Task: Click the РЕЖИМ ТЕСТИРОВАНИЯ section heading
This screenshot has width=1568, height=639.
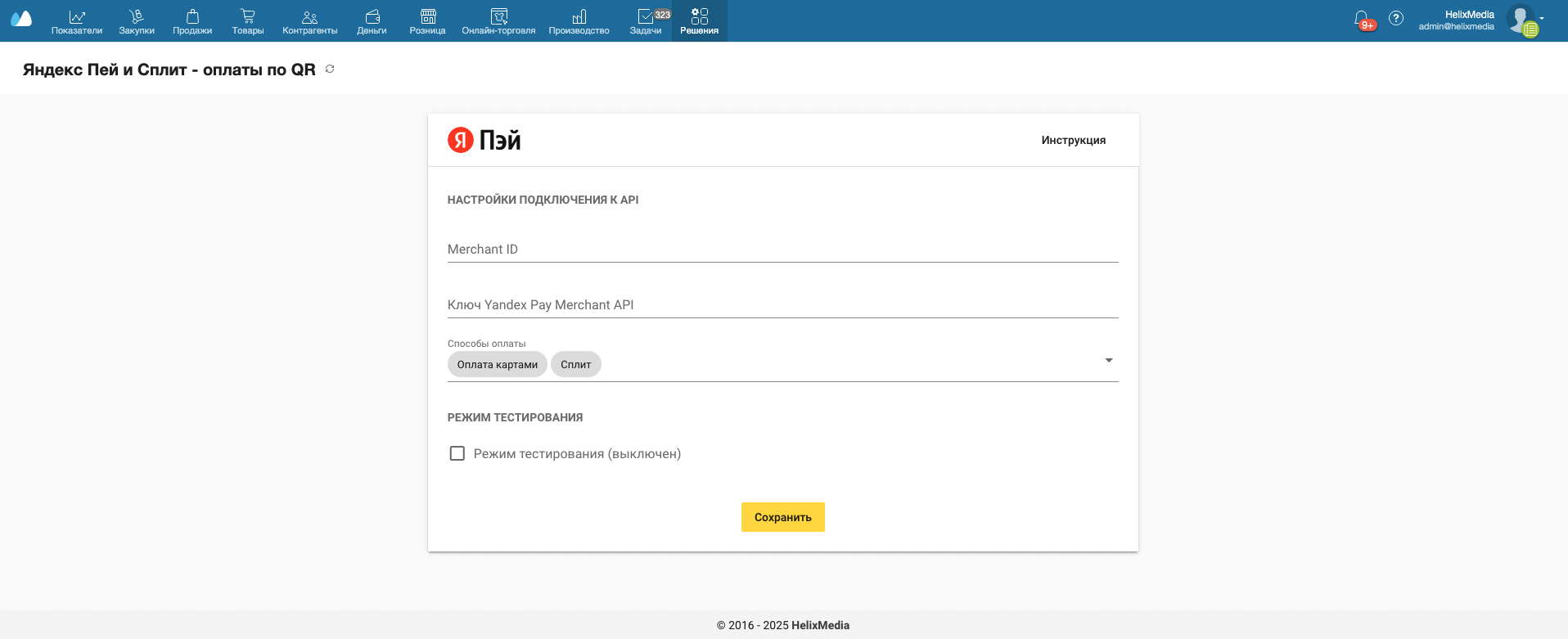Action: tap(516, 417)
